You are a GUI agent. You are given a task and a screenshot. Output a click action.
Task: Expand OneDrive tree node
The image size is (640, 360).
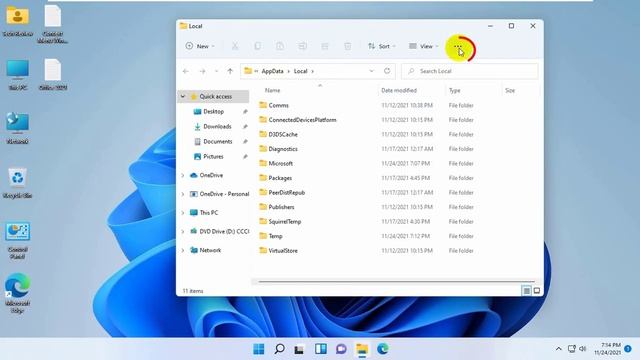183,176
